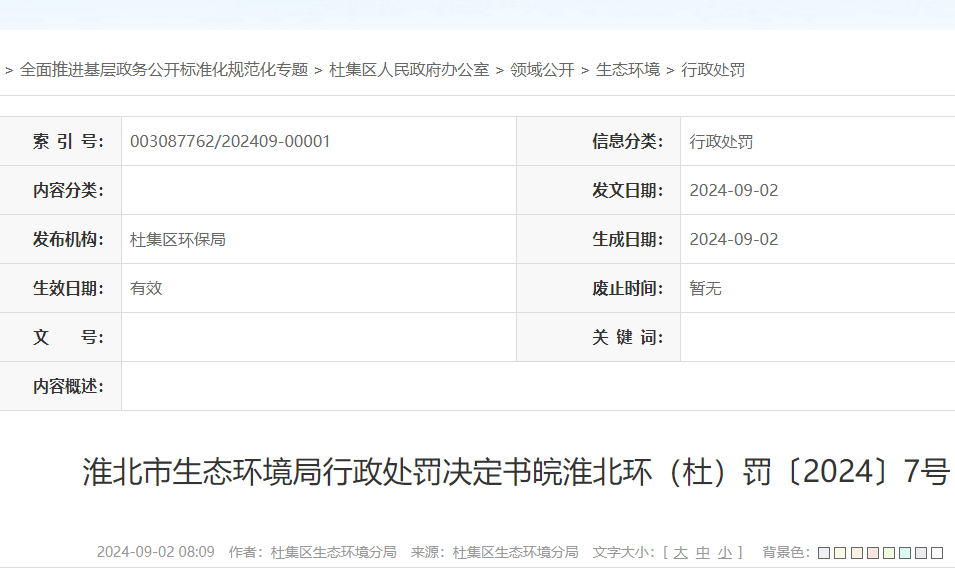
Task: Click the 内容分类 label cell
Action: pos(60,191)
